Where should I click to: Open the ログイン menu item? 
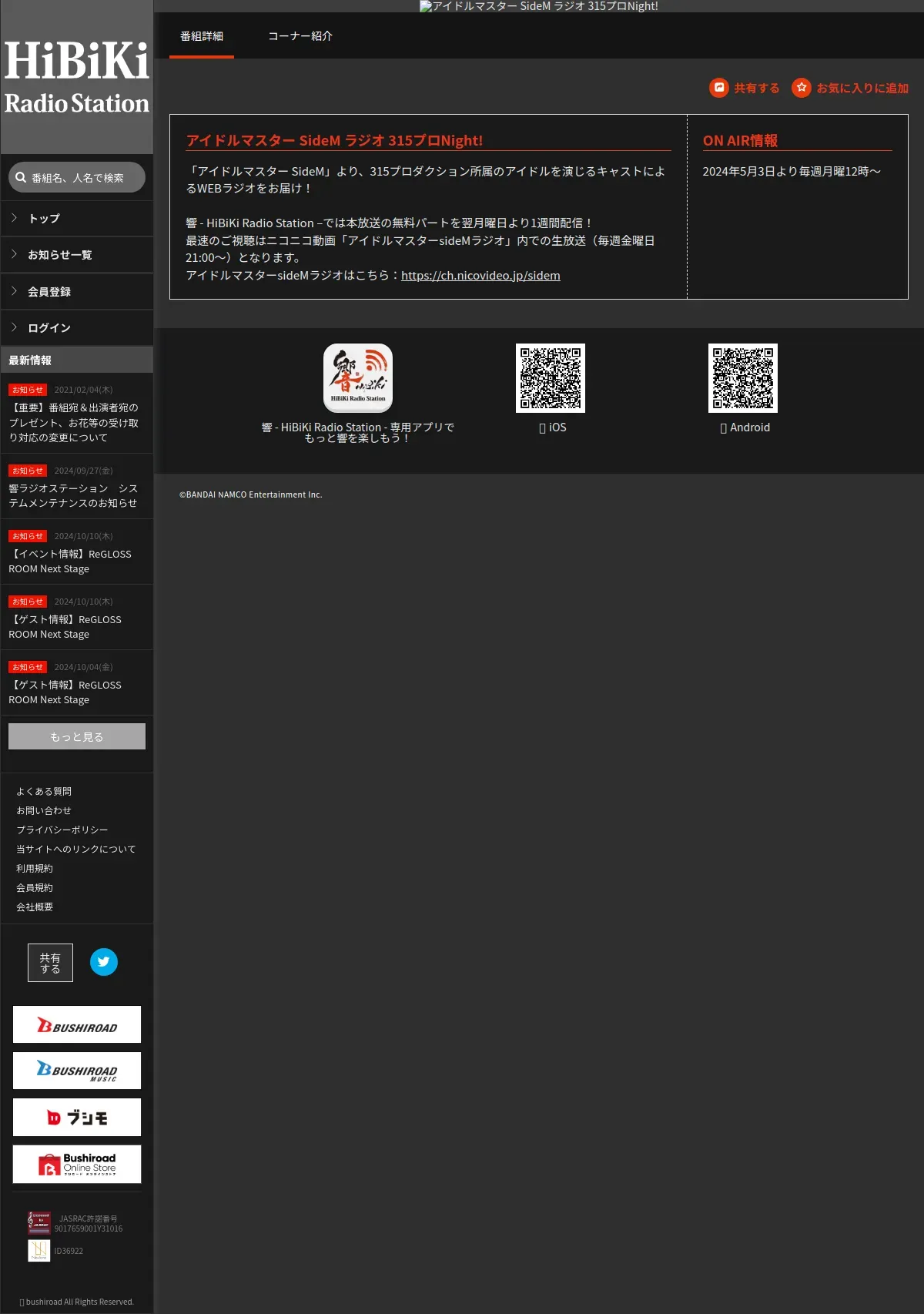[77, 328]
